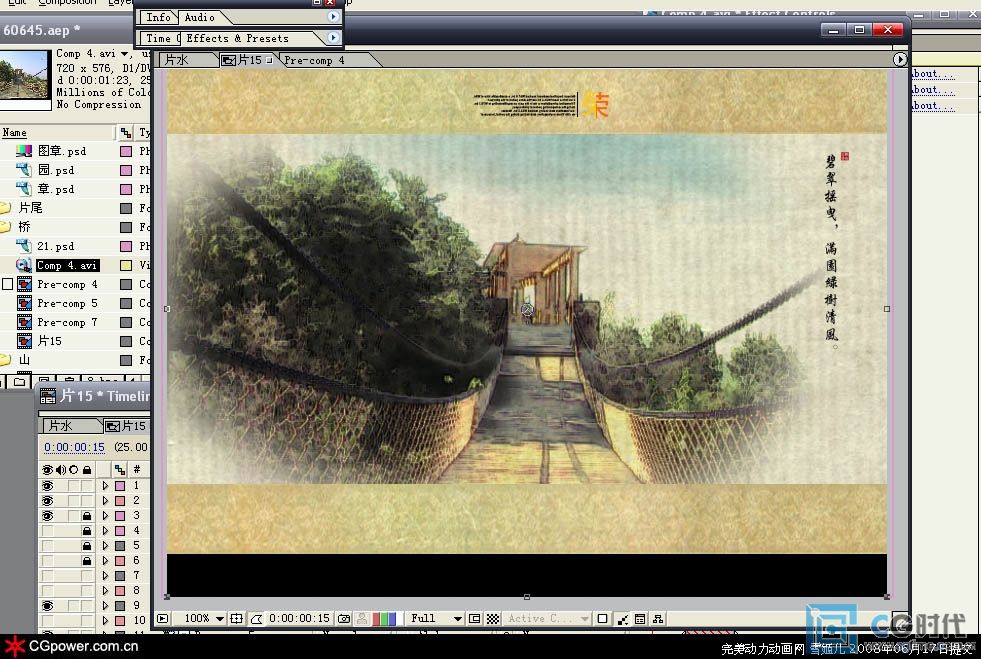981x659 pixels.
Task: Select the 片水 tab in composition viewer
Action: tap(177, 60)
